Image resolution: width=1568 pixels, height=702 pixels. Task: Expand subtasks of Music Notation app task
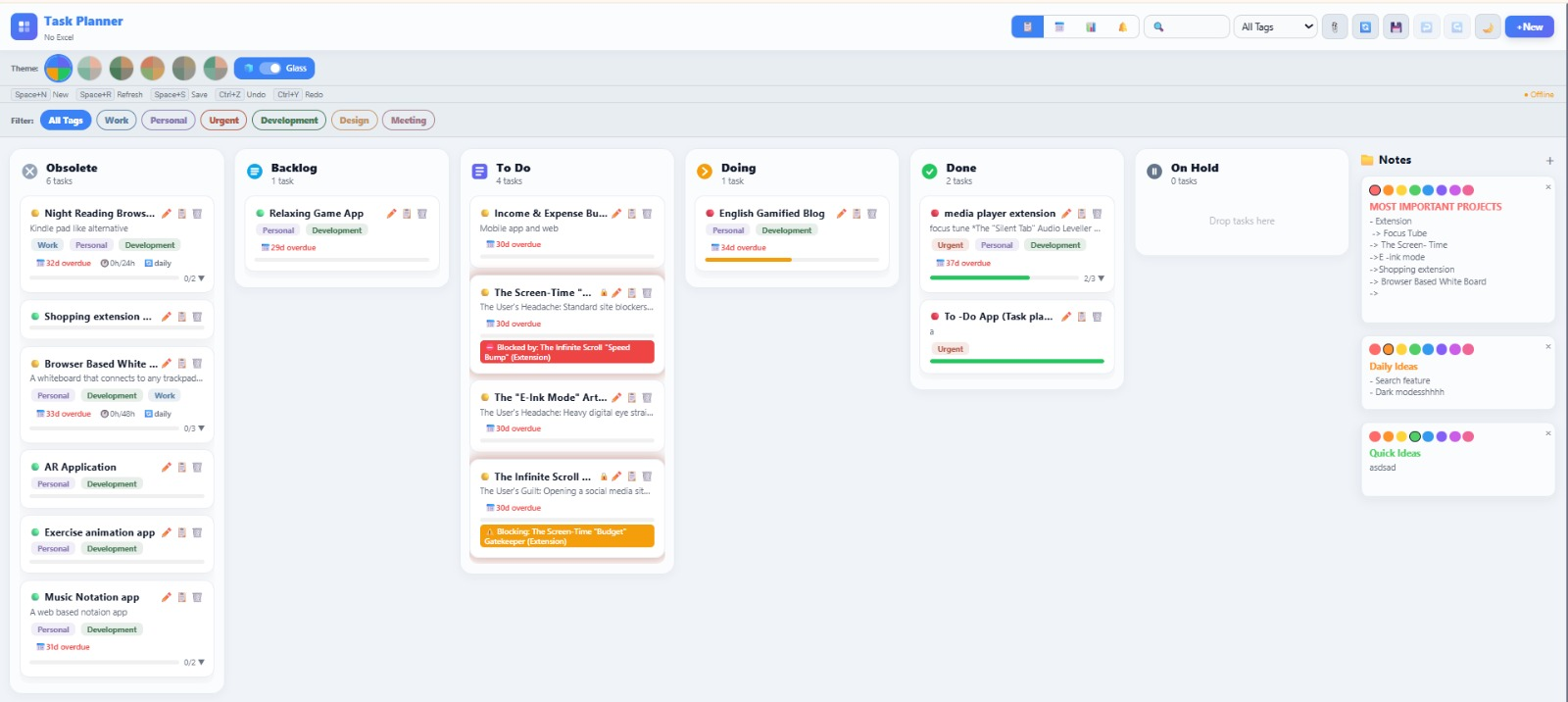click(x=201, y=663)
